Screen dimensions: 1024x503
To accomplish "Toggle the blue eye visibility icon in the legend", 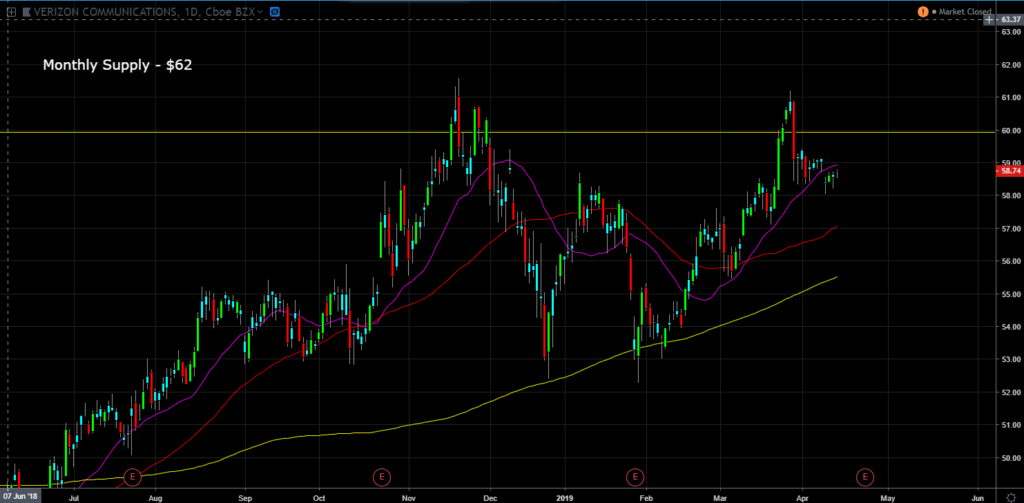I will (x=275, y=12).
